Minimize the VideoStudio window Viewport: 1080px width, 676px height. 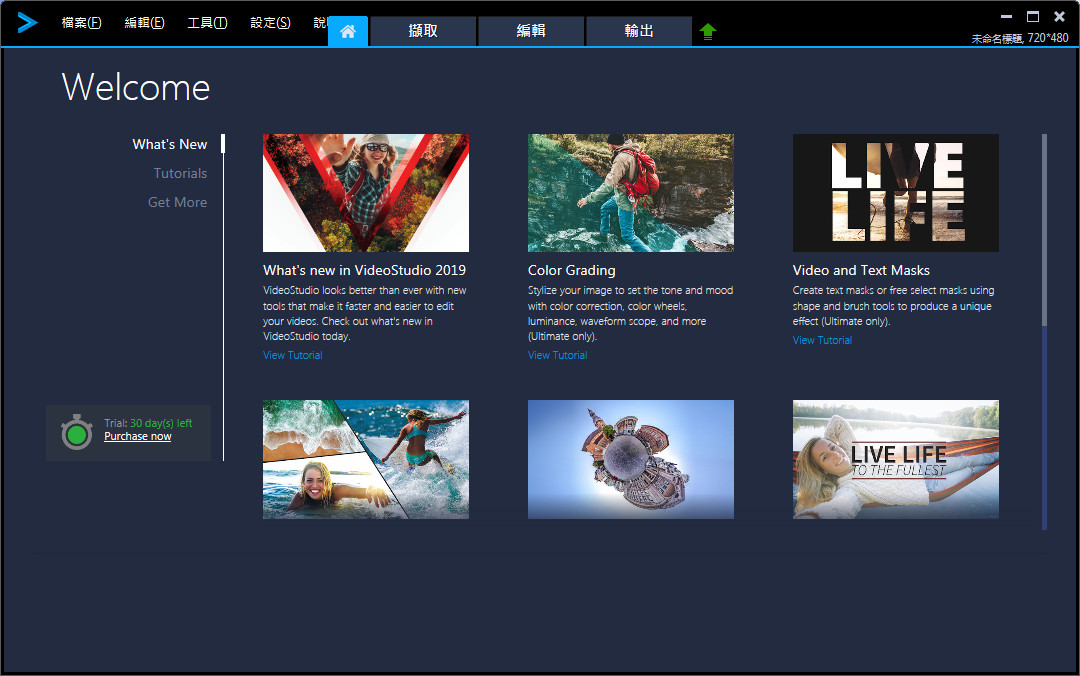click(x=1006, y=16)
